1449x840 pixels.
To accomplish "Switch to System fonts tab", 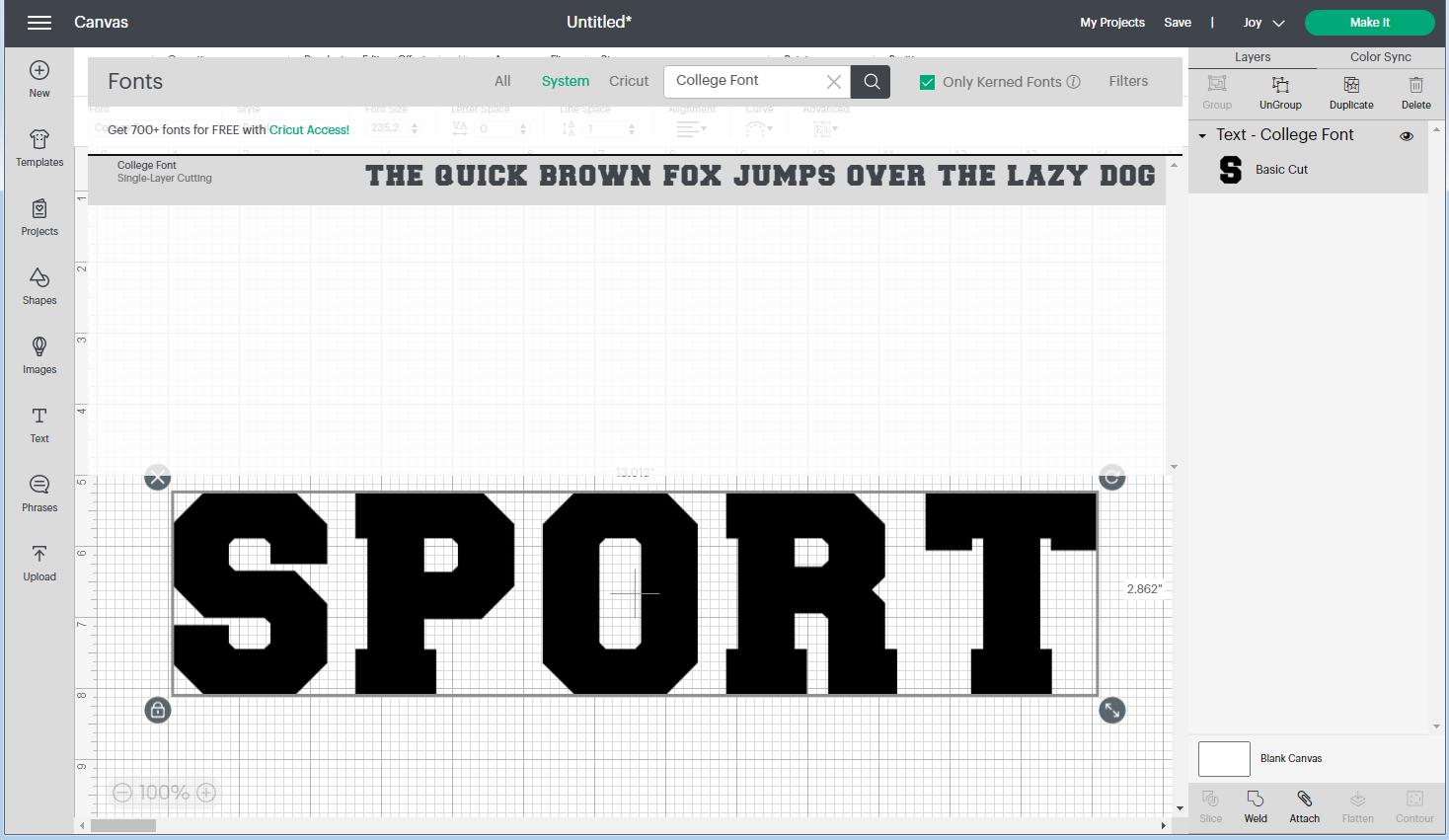I will [566, 81].
